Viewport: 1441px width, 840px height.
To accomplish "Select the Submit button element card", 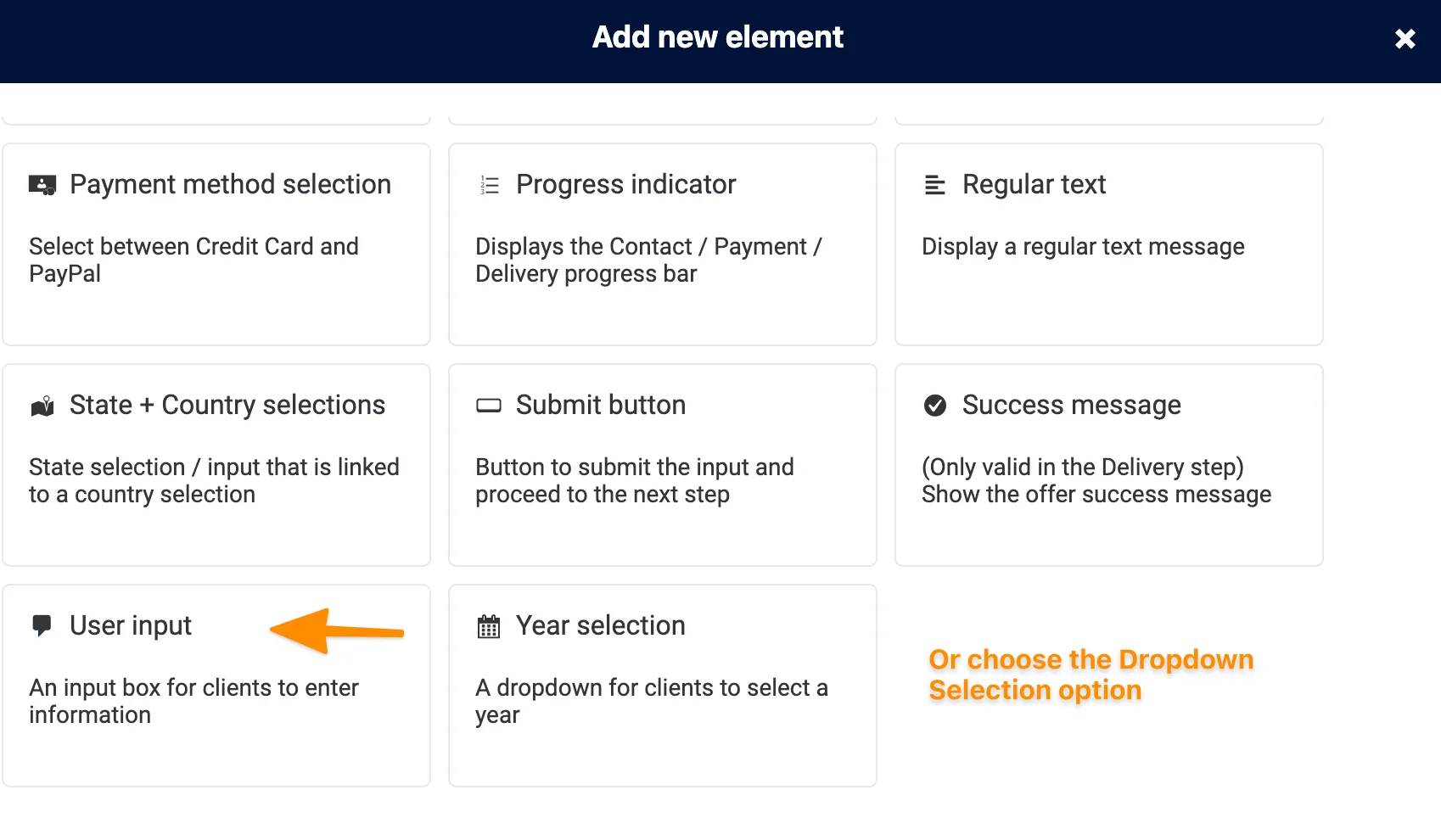I will (662, 465).
